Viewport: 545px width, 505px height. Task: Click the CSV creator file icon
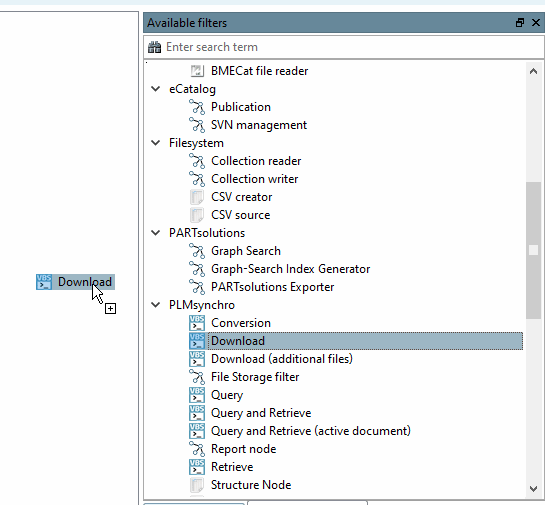pos(197,197)
